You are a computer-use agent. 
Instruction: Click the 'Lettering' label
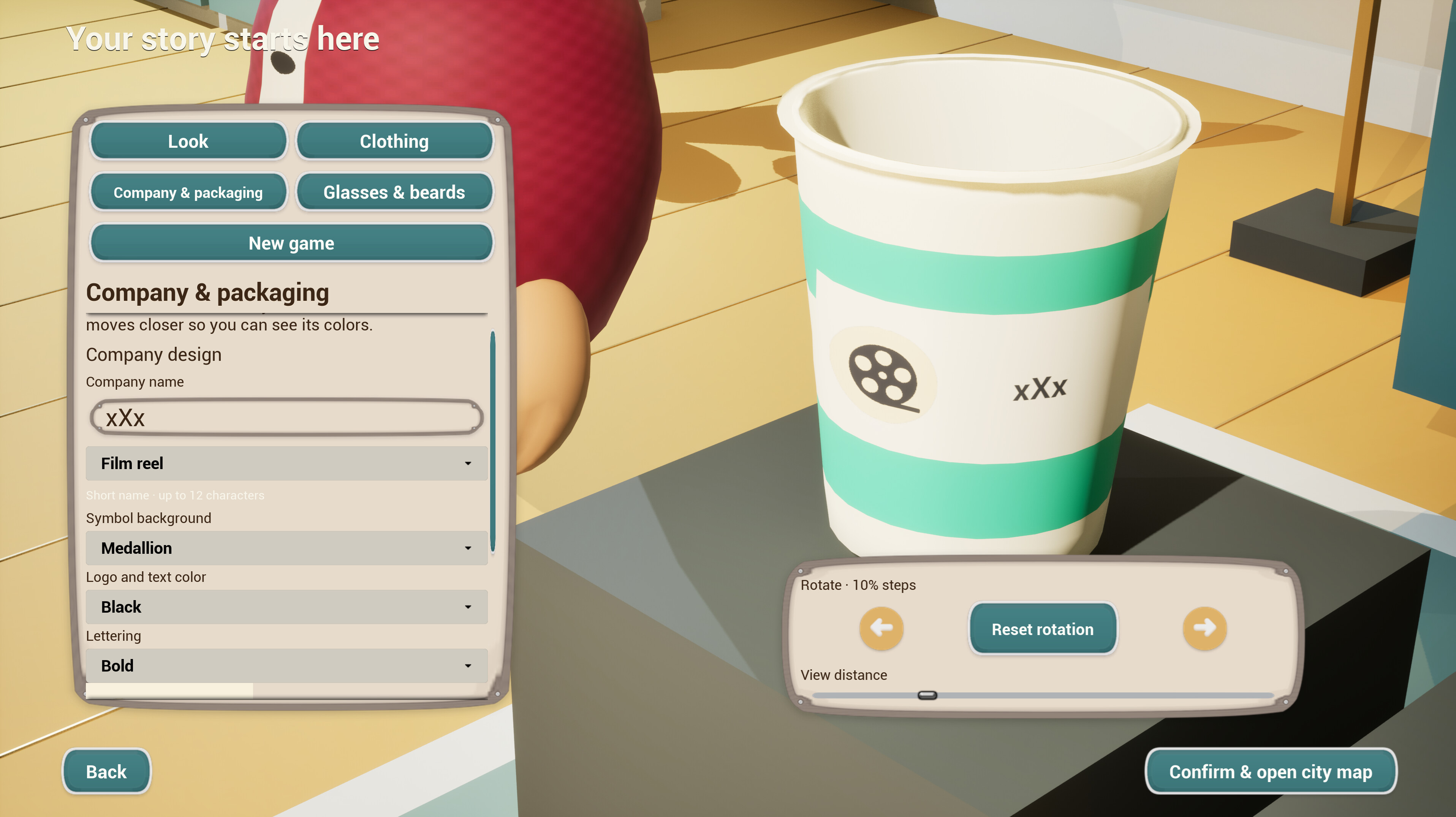tap(114, 635)
